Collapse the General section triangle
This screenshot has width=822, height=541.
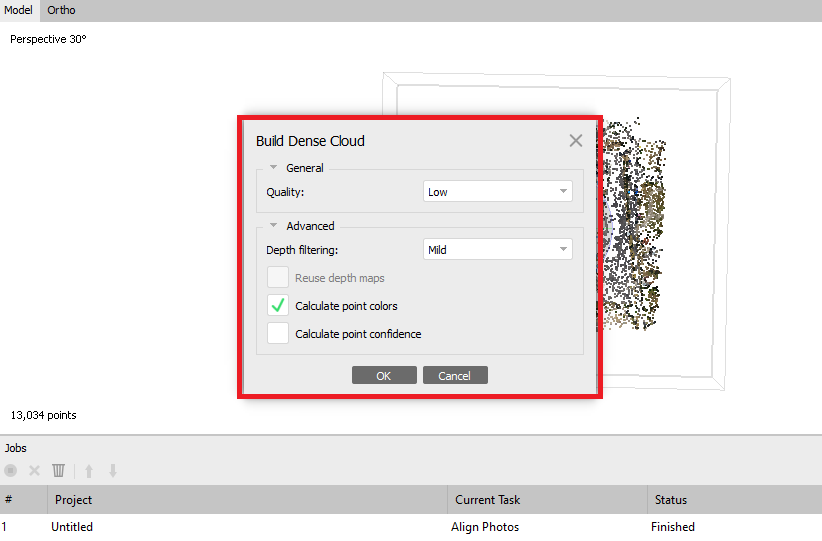(x=273, y=168)
